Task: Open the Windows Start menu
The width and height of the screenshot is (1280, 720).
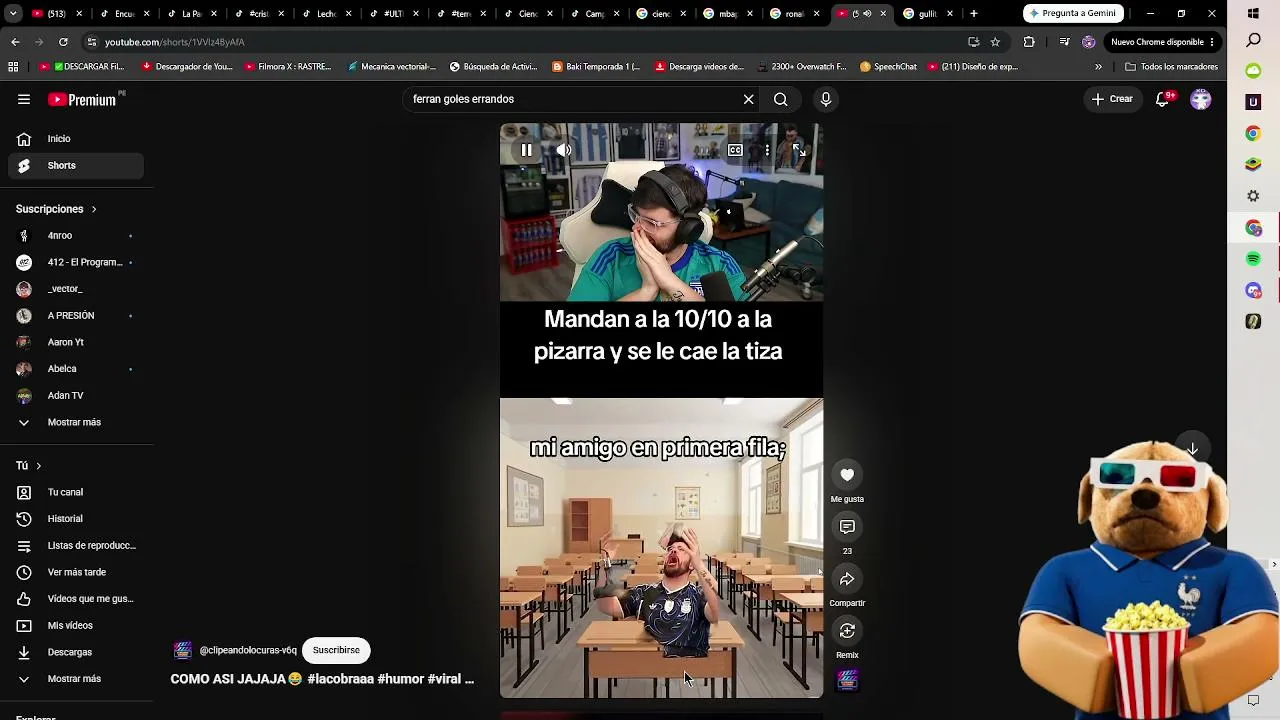Action: click(1253, 14)
